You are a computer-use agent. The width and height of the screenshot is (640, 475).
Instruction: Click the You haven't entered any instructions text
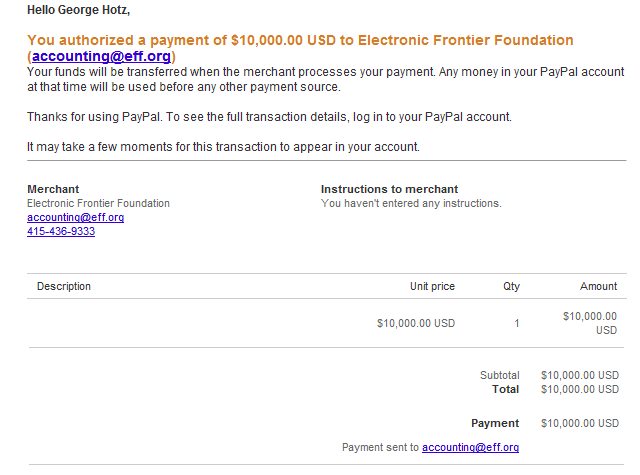point(411,203)
